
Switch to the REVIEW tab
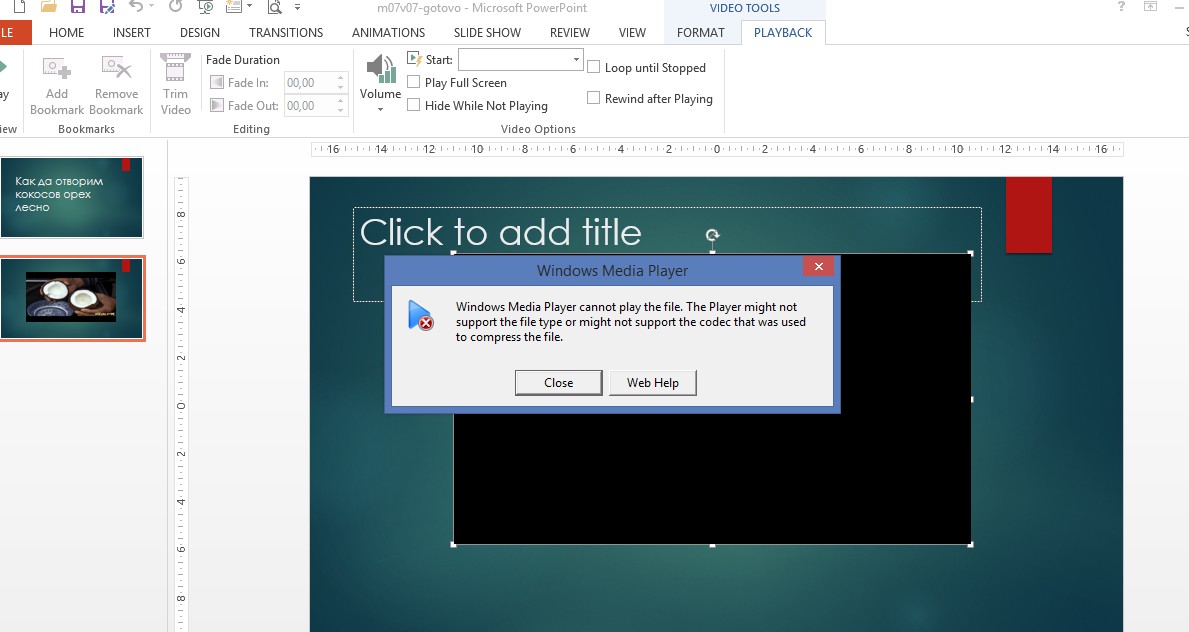569,33
